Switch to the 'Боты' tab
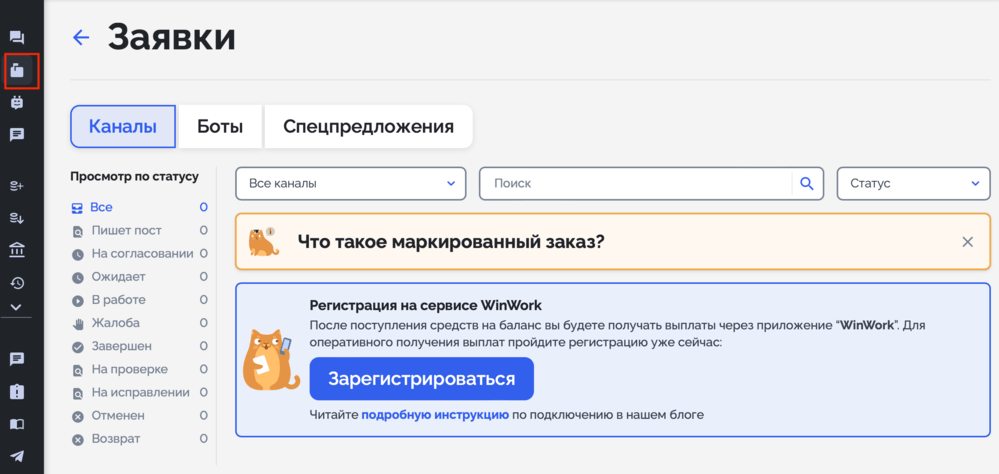999x474 pixels. pos(220,126)
